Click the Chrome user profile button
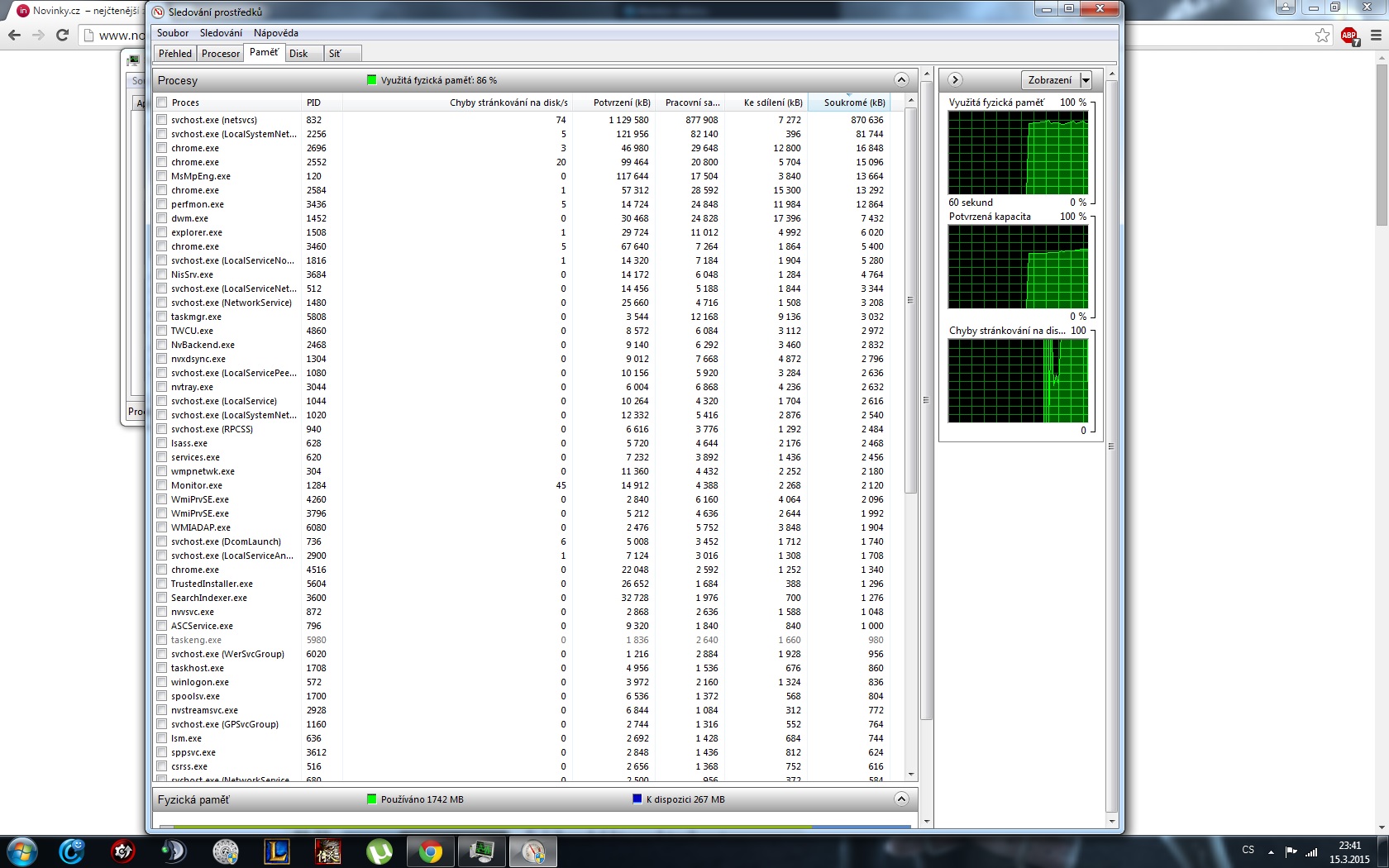 pos(1285,7)
